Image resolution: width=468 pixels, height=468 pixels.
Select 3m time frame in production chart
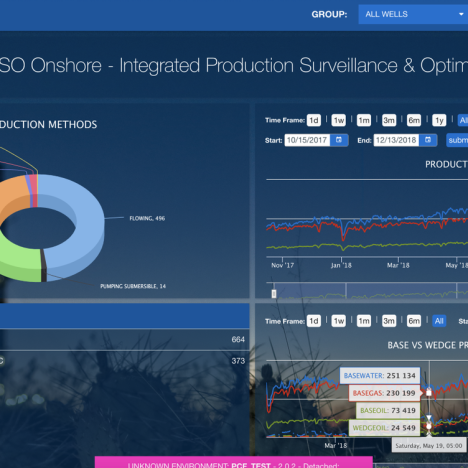(x=389, y=120)
